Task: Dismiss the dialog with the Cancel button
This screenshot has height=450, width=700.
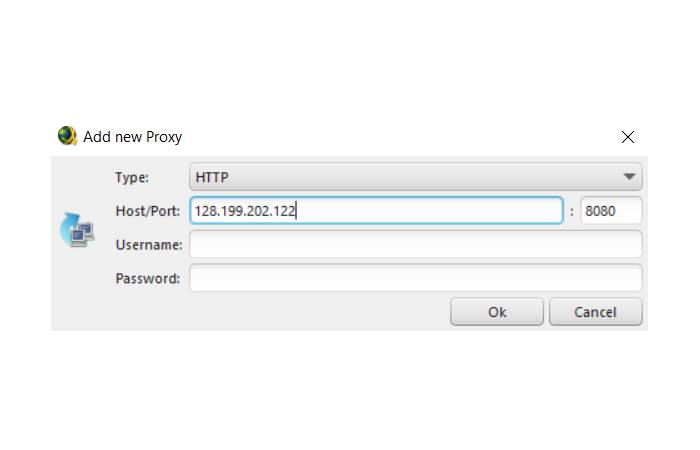Action: (596, 312)
